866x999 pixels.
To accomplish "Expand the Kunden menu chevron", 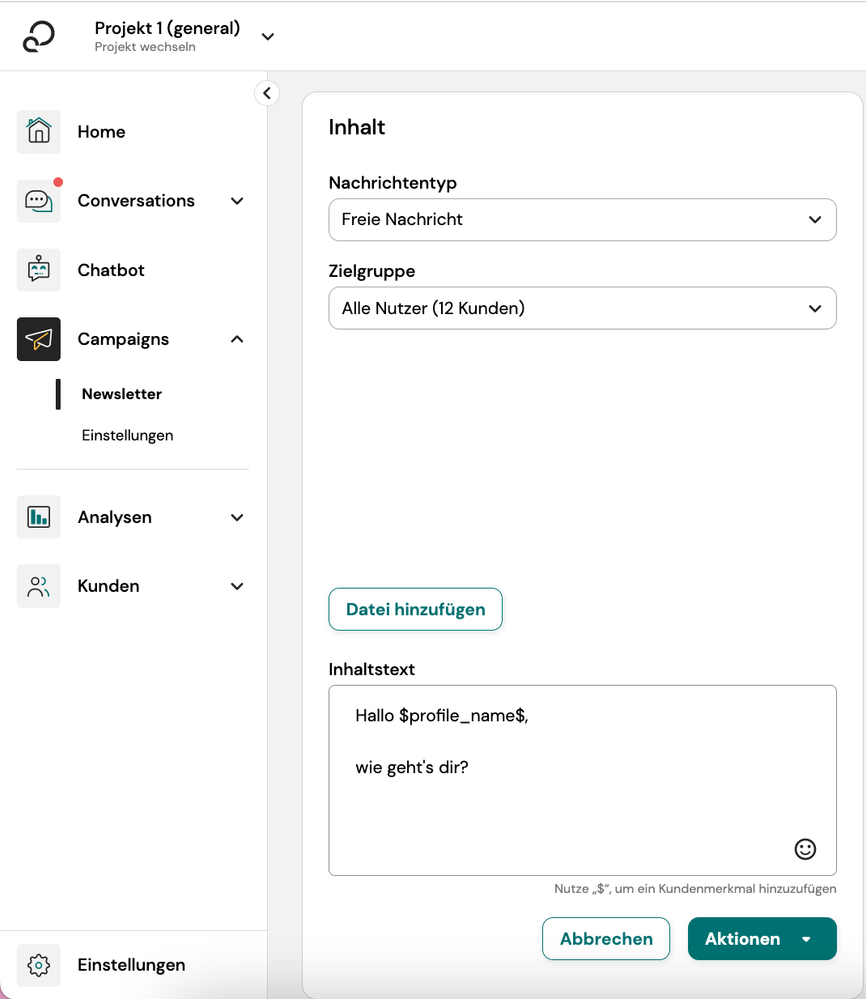I will (x=237, y=586).
